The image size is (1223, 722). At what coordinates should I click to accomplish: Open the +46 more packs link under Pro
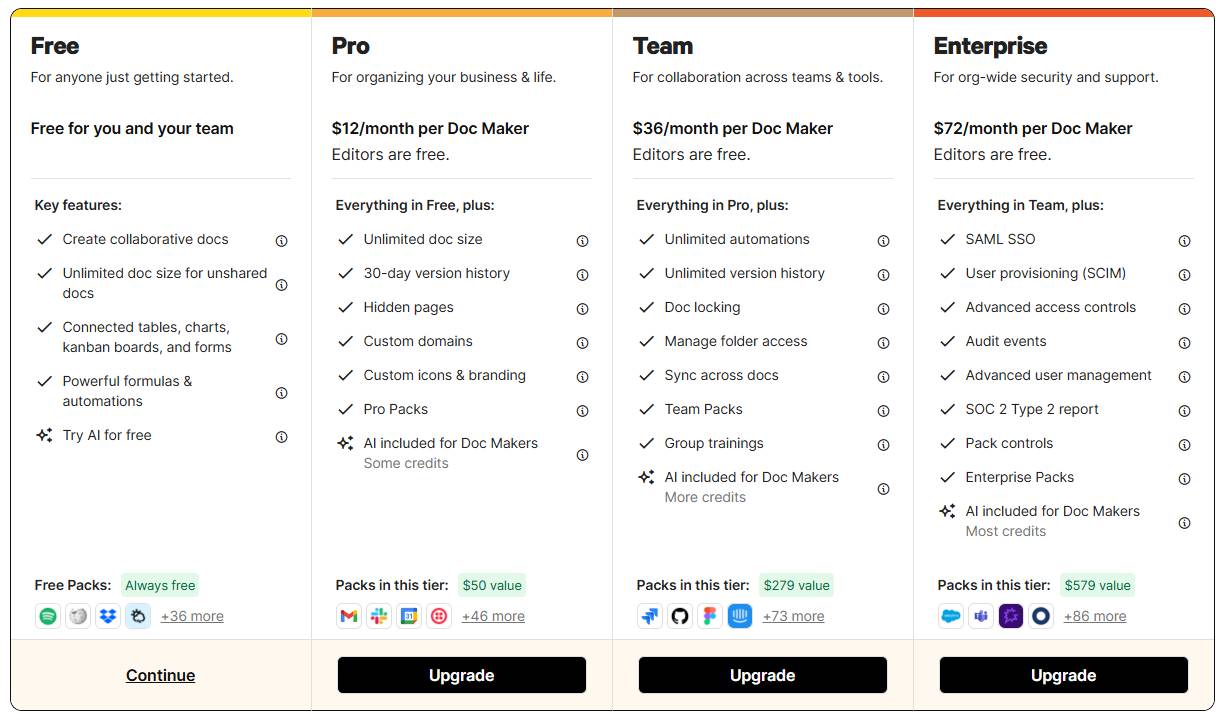coord(493,616)
